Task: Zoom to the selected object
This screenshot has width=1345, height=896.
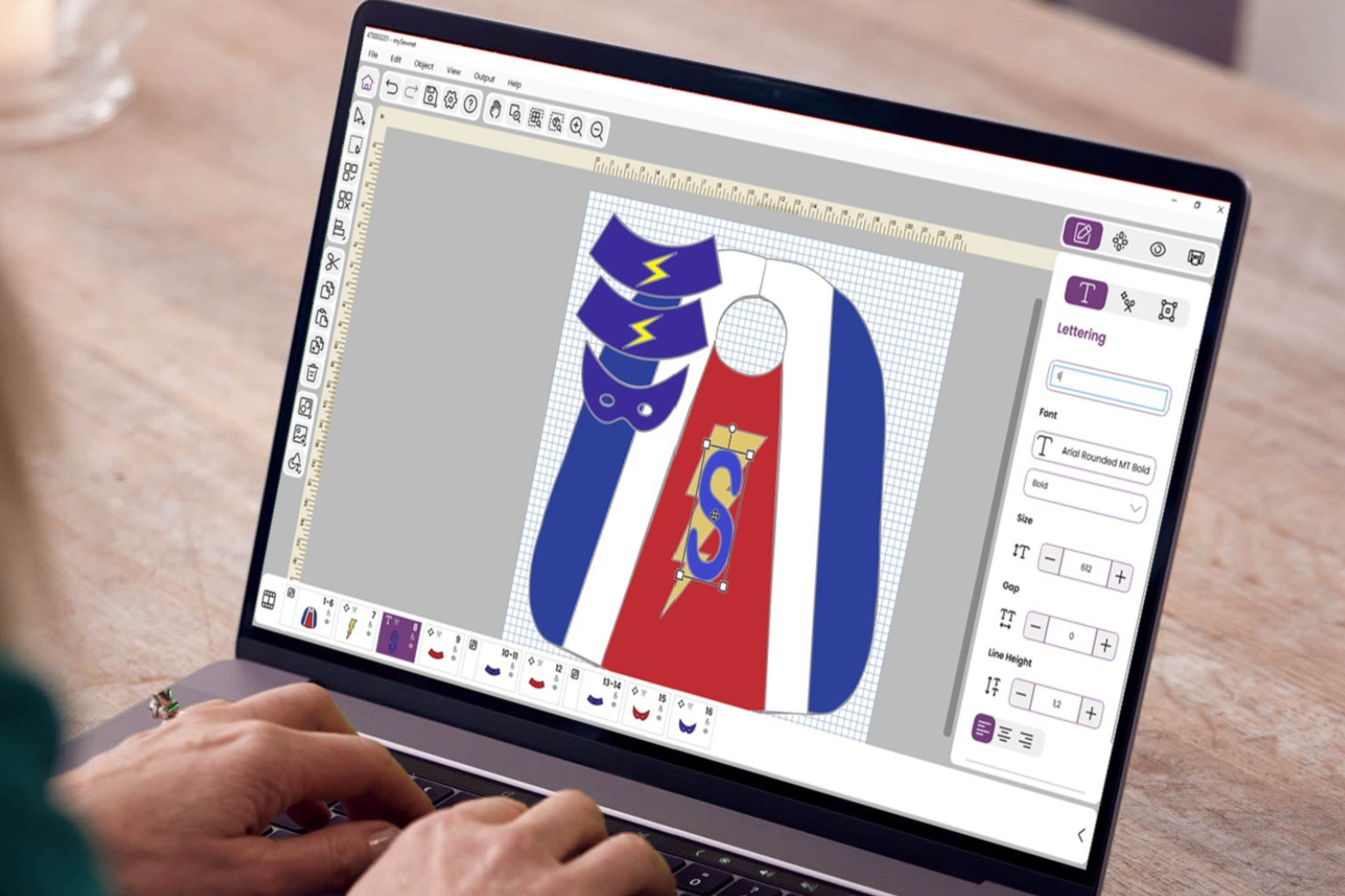Action: 557,123
